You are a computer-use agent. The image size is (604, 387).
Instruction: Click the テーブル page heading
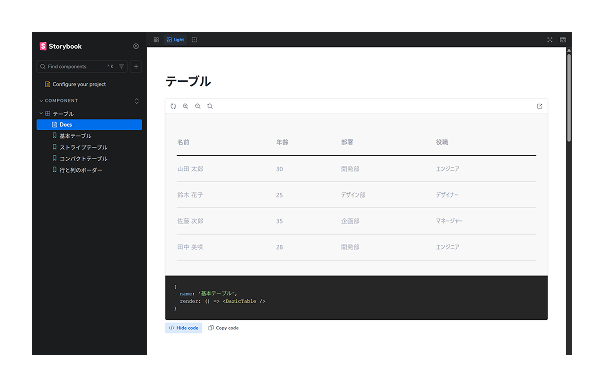(188, 81)
